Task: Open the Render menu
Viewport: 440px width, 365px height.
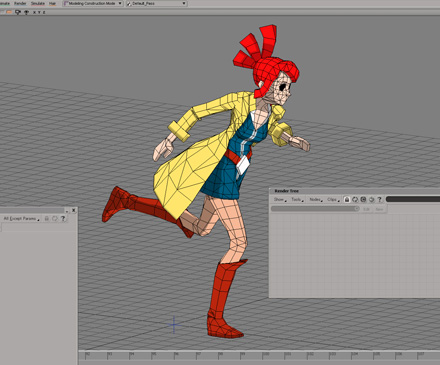Action: [x=20, y=3]
